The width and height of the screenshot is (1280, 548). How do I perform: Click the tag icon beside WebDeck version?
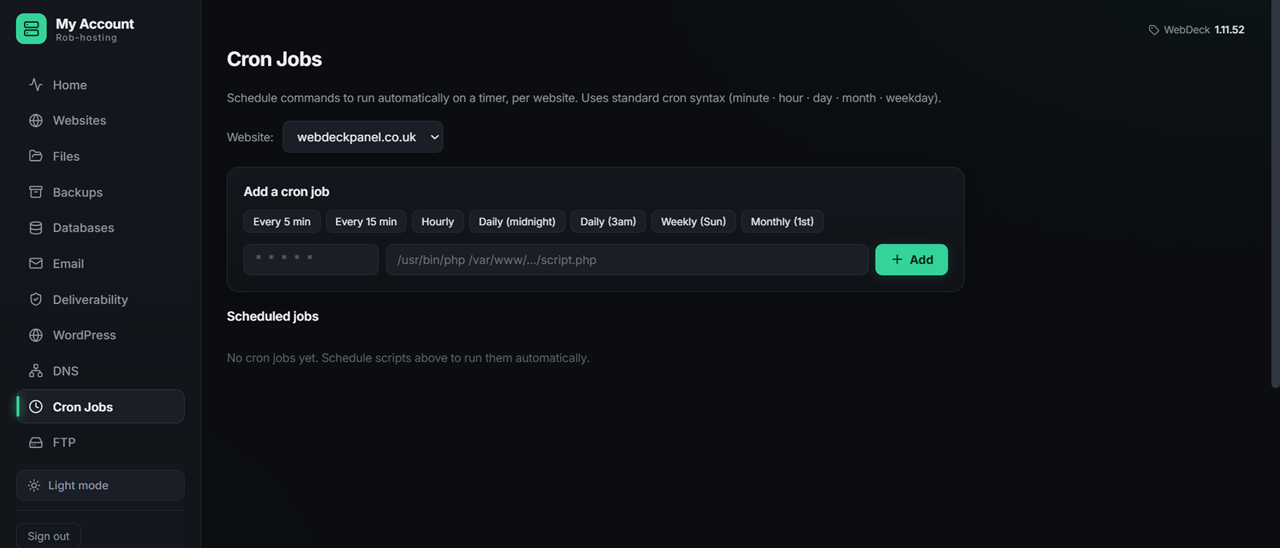pyautogui.click(x=1154, y=30)
